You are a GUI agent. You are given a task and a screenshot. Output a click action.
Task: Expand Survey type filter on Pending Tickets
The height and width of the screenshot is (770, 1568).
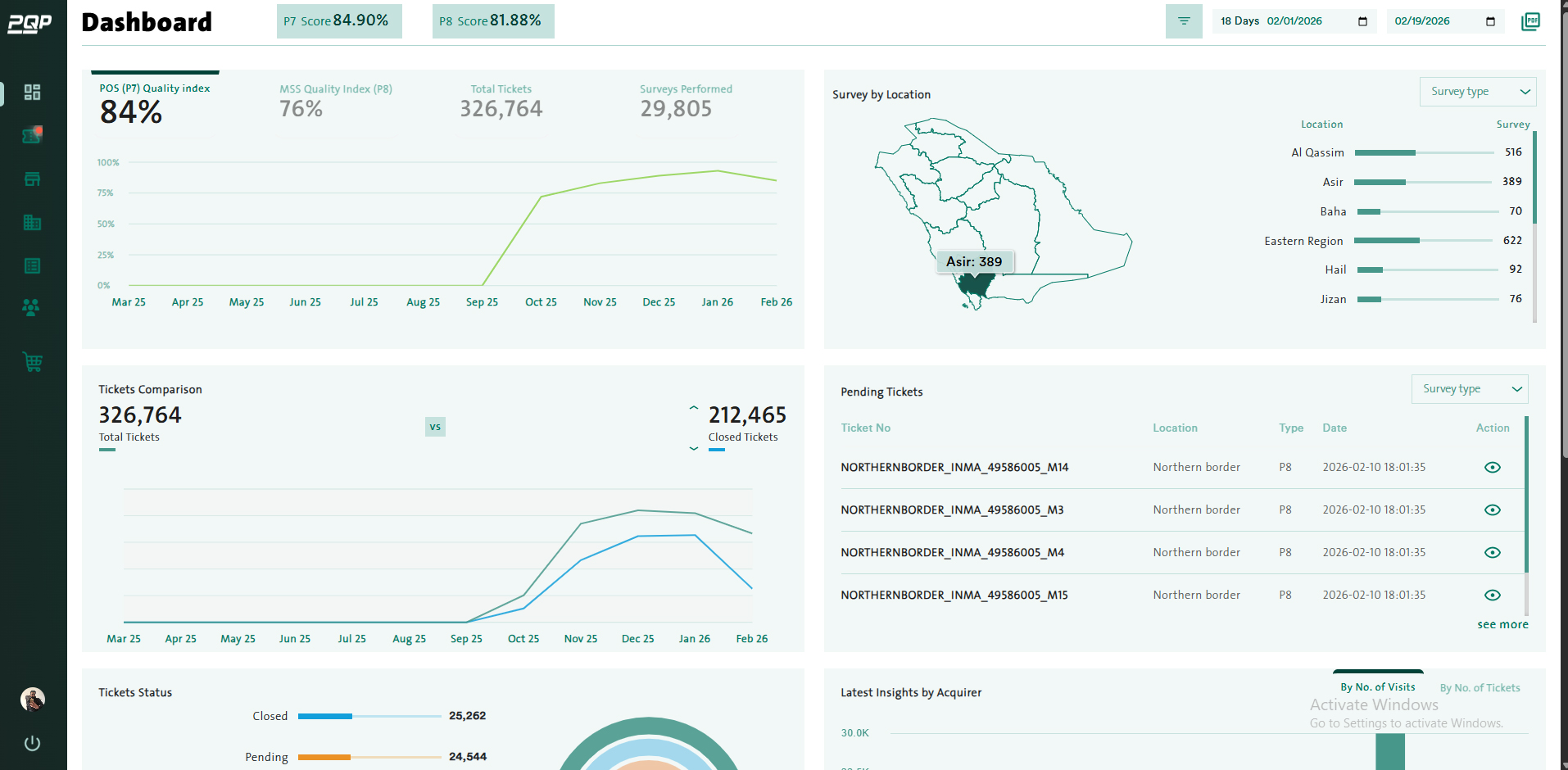(1469, 388)
